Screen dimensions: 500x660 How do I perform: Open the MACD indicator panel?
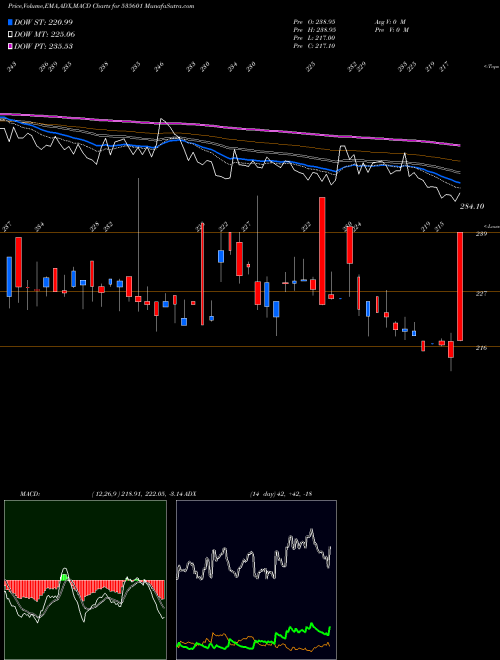[85, 580]
